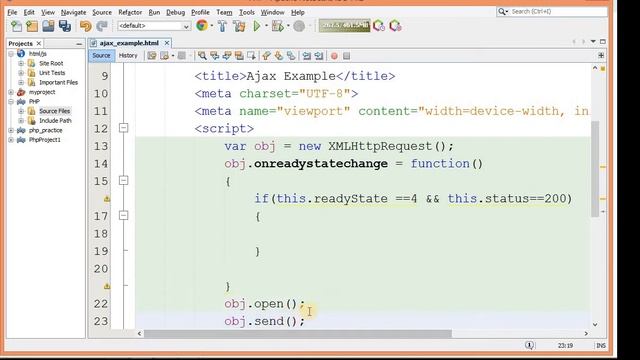Image resolution: width=640 pixels, height=360 pixels.
Task: Click the Shift Line Left icon
Action: tap(307, 56)
